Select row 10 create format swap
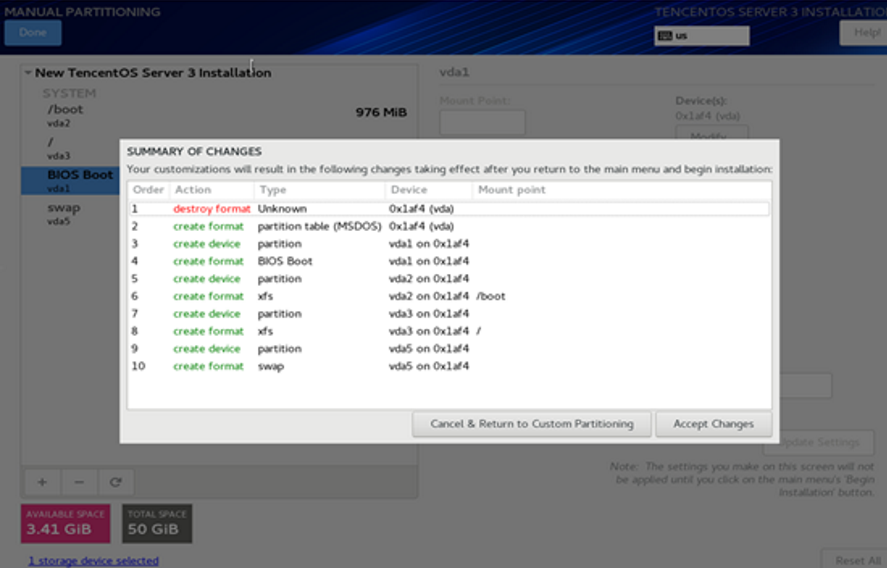 449,367
